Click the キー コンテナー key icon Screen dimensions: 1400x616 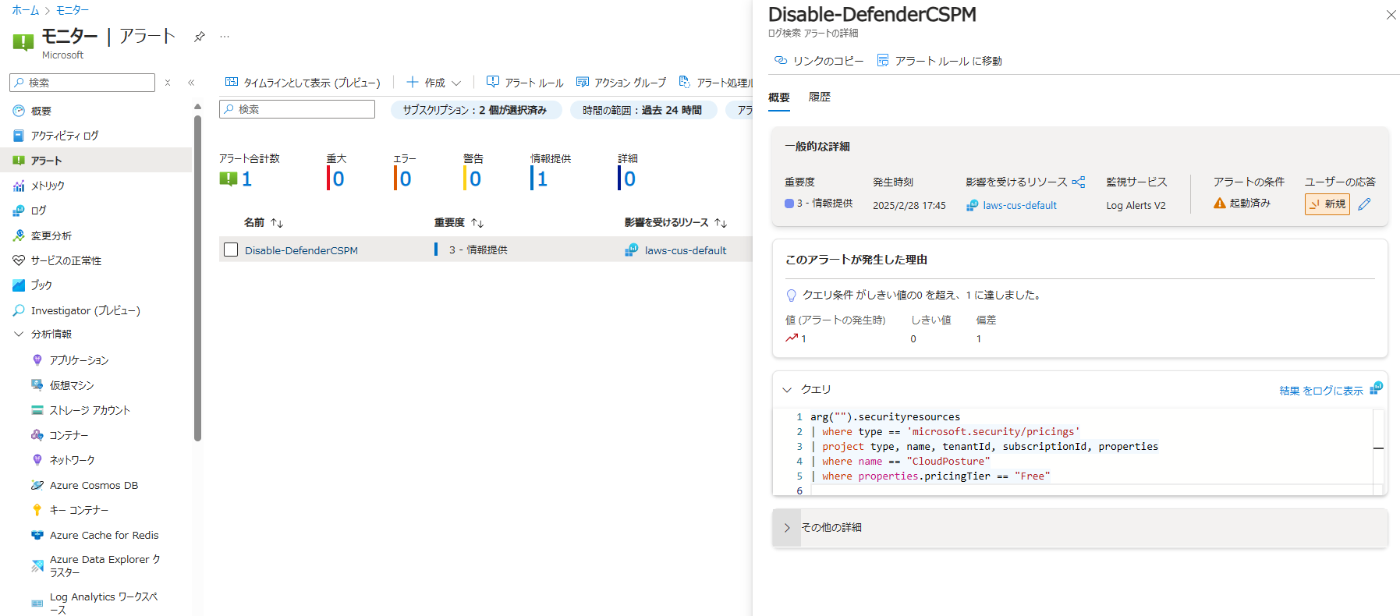coord(37,510)
